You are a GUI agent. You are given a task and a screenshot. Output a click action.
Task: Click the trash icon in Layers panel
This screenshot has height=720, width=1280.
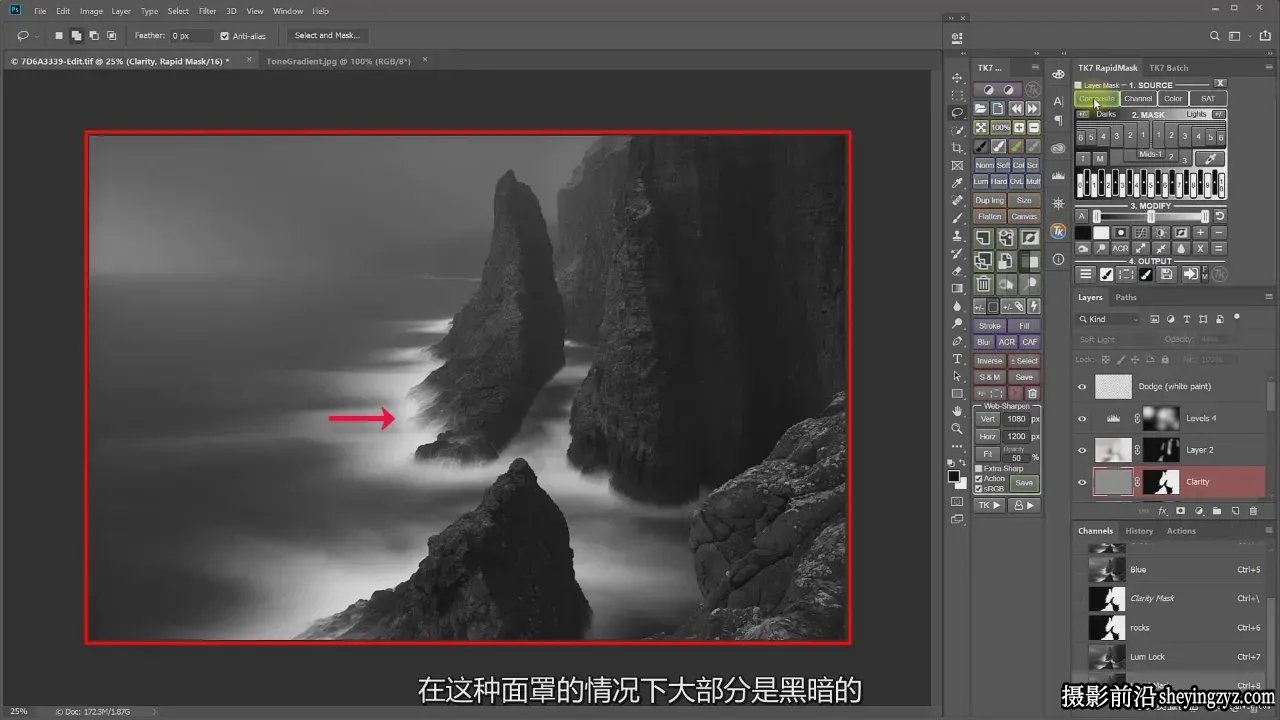pos(1253,511)
